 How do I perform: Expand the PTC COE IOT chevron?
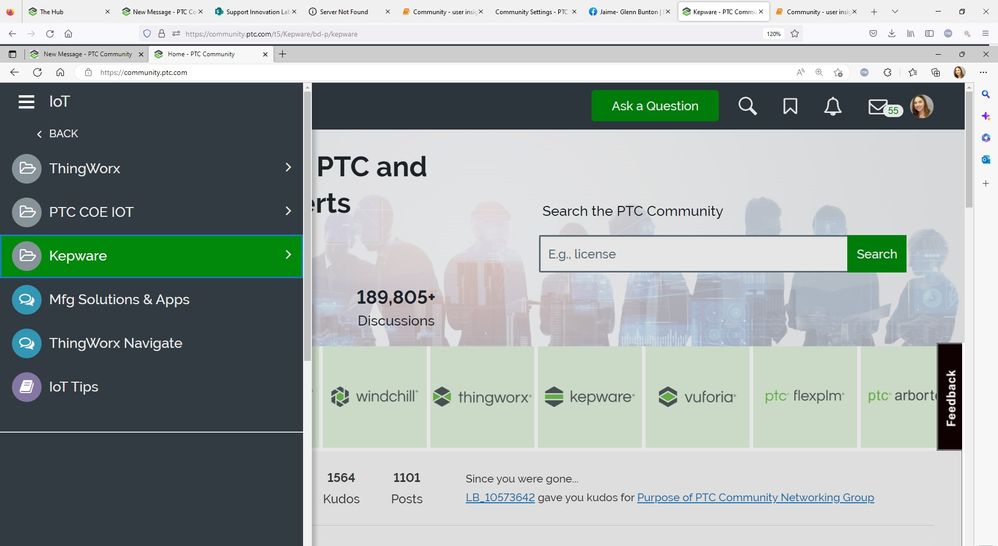pyautogui.click(x=288, y=211)
